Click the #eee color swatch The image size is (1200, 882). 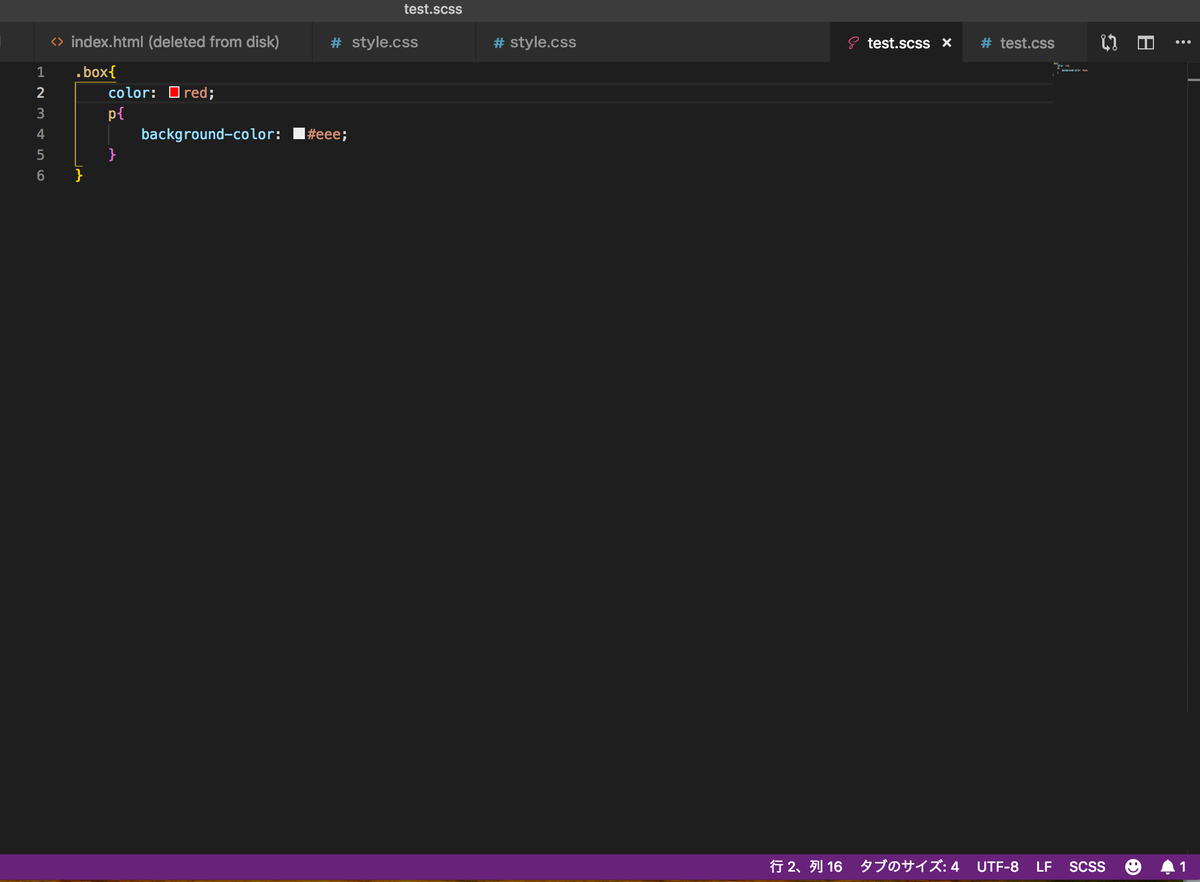pyautogui.click(x=298, y=133)
